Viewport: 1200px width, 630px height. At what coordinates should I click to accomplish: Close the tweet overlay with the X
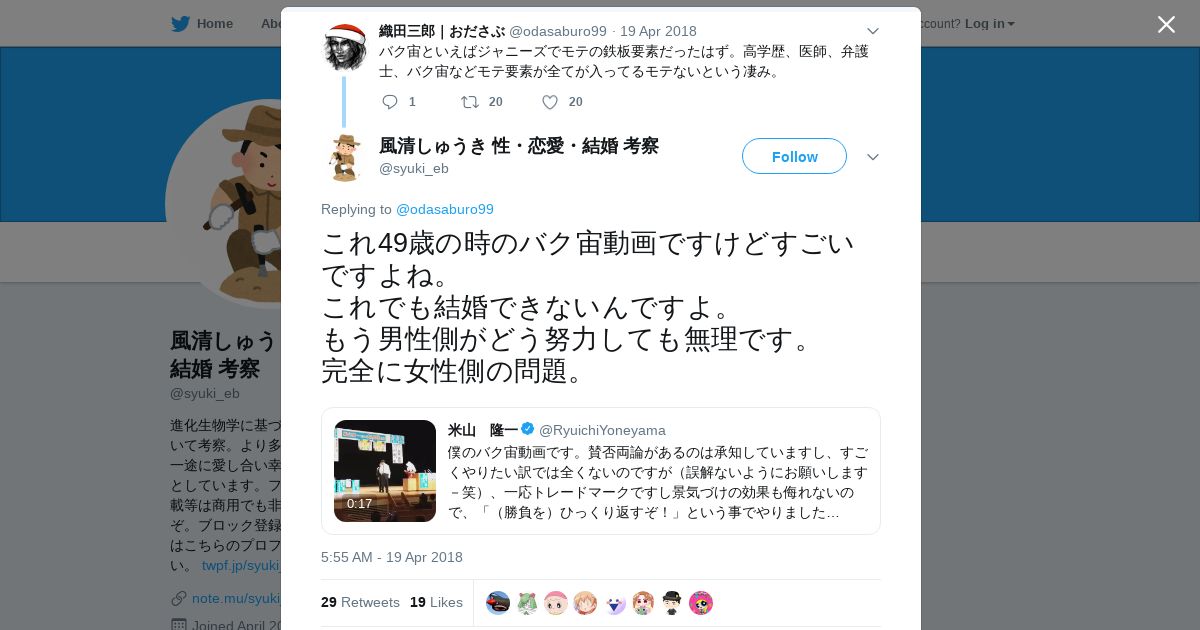pos(1166,24)
